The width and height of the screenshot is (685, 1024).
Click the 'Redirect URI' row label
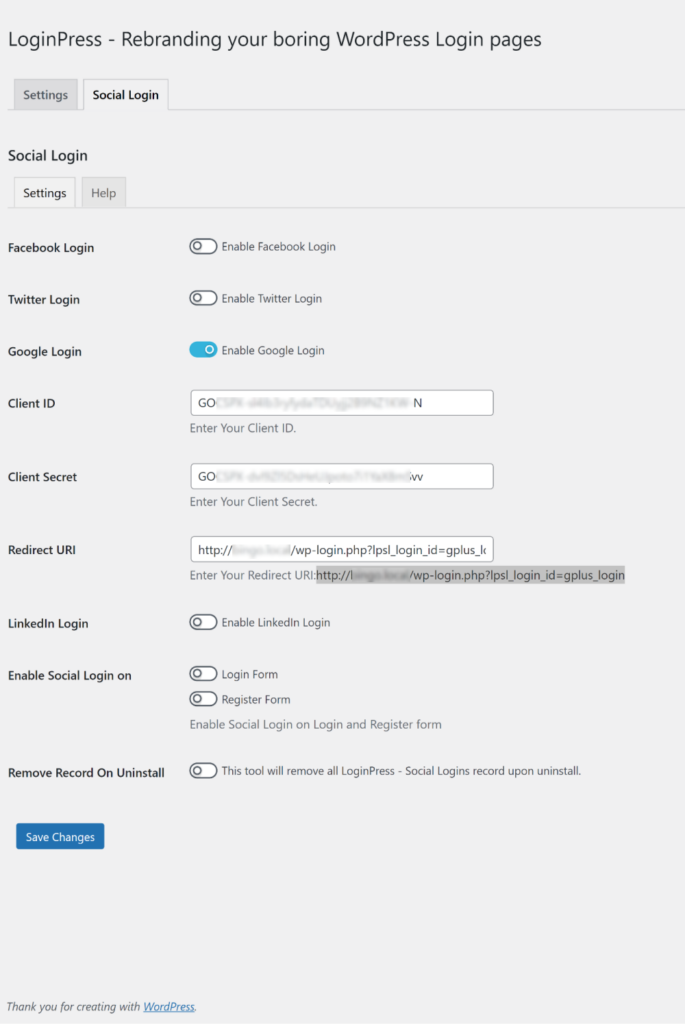coord(42,550)
